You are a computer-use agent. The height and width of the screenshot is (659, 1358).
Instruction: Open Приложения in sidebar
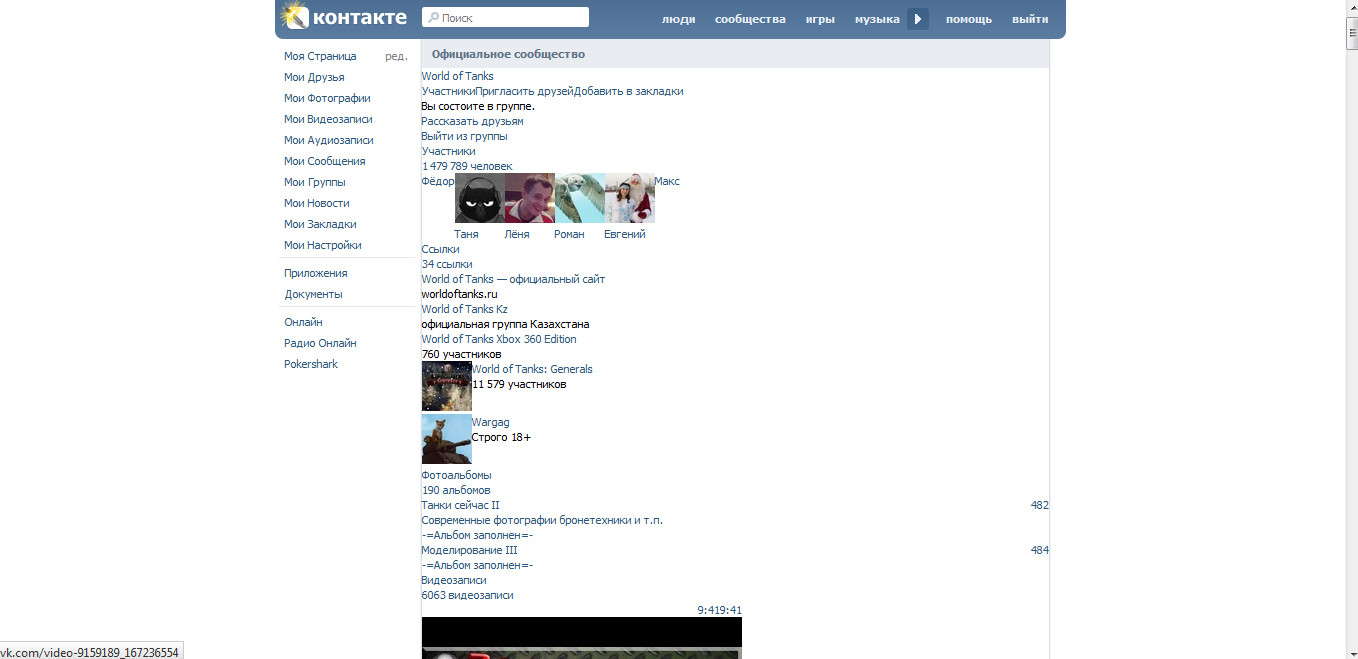click(316, 273)
